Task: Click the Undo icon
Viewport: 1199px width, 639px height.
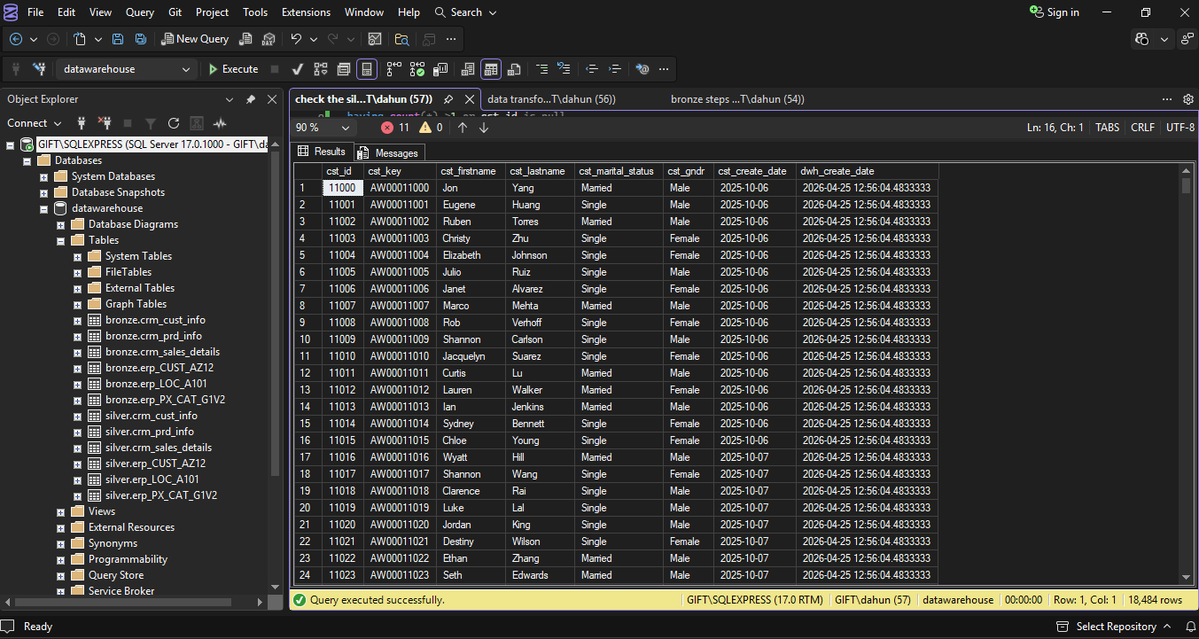Action: tap(296, 39)
